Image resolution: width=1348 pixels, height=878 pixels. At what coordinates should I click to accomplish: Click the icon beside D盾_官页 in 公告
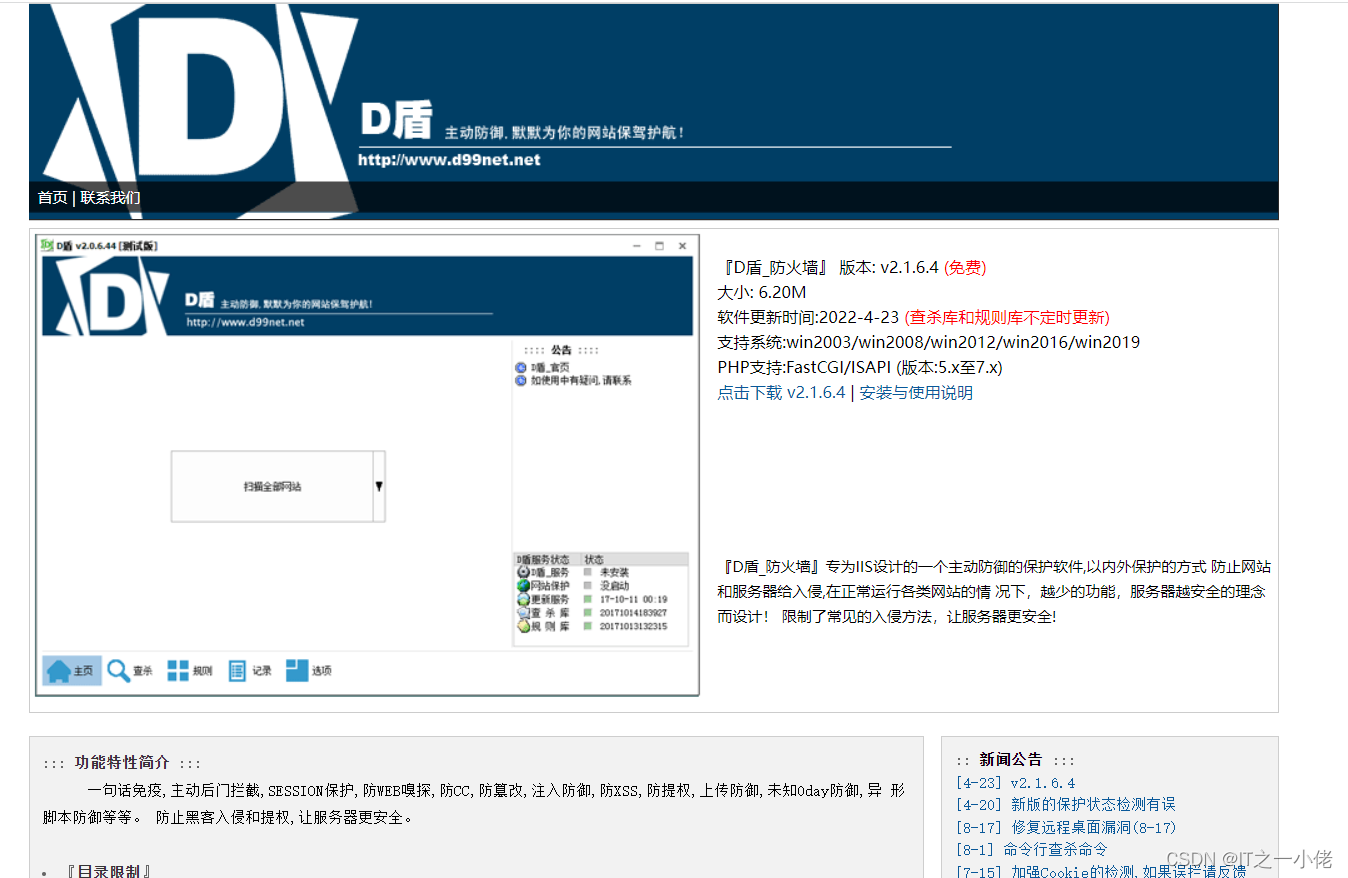pos(521,367)
